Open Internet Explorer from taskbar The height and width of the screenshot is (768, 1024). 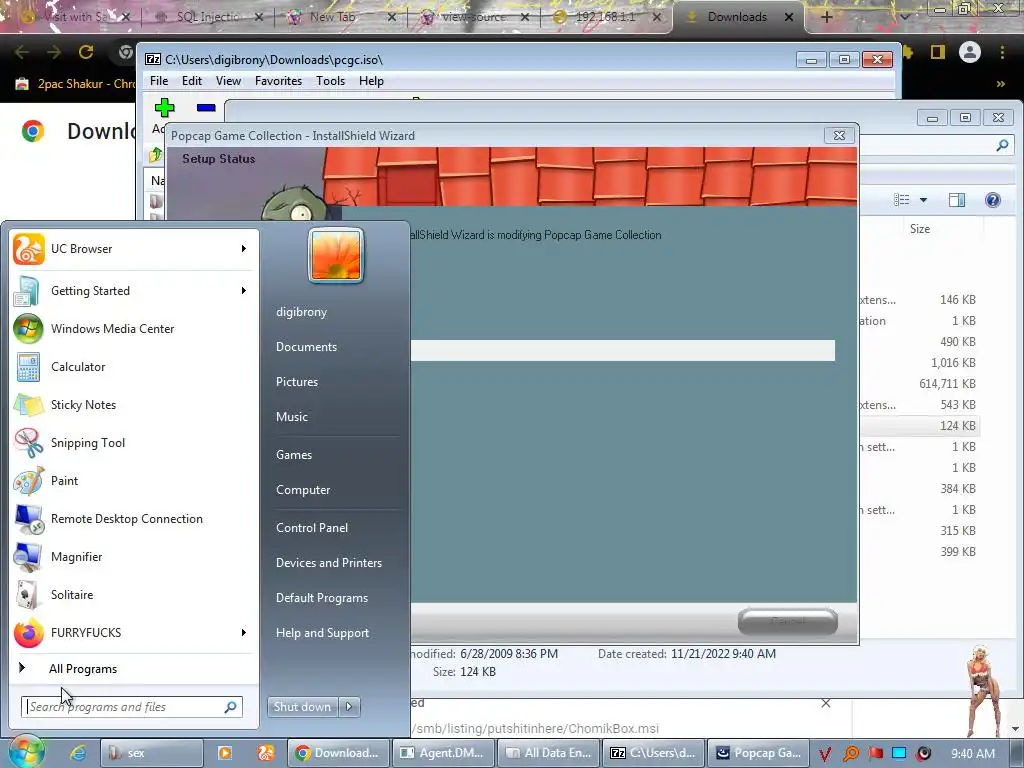78,753
